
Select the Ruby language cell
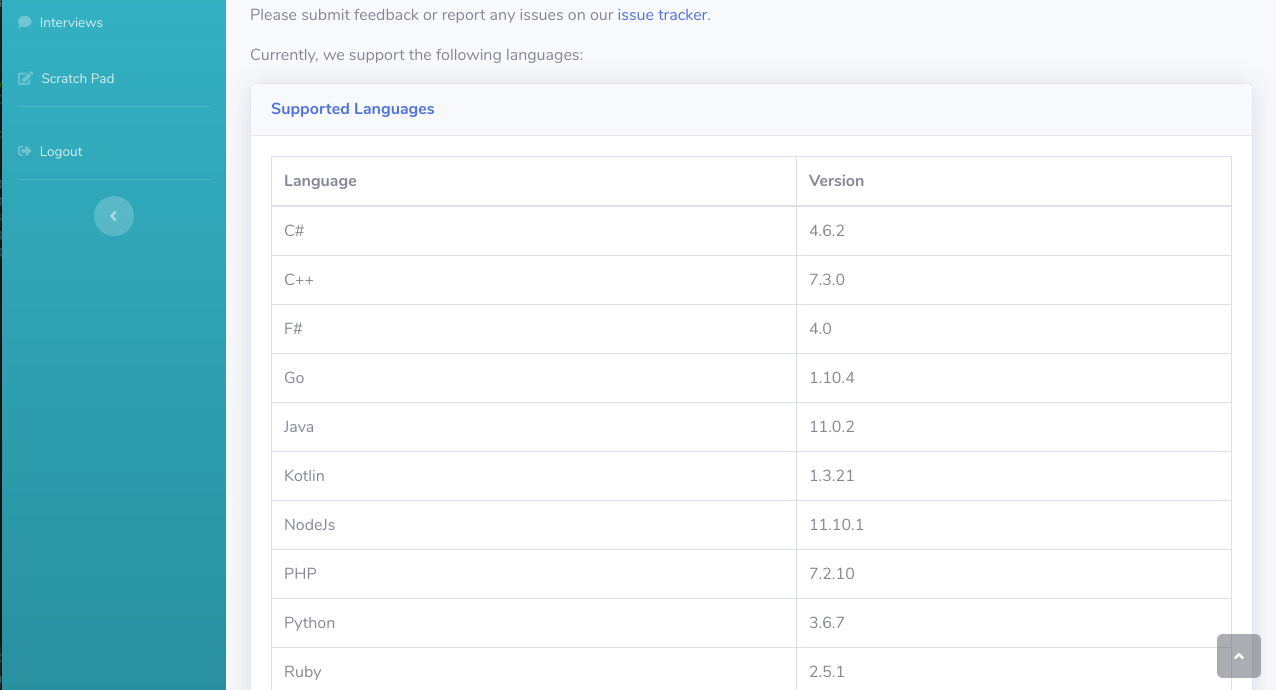tap(534, 669)
